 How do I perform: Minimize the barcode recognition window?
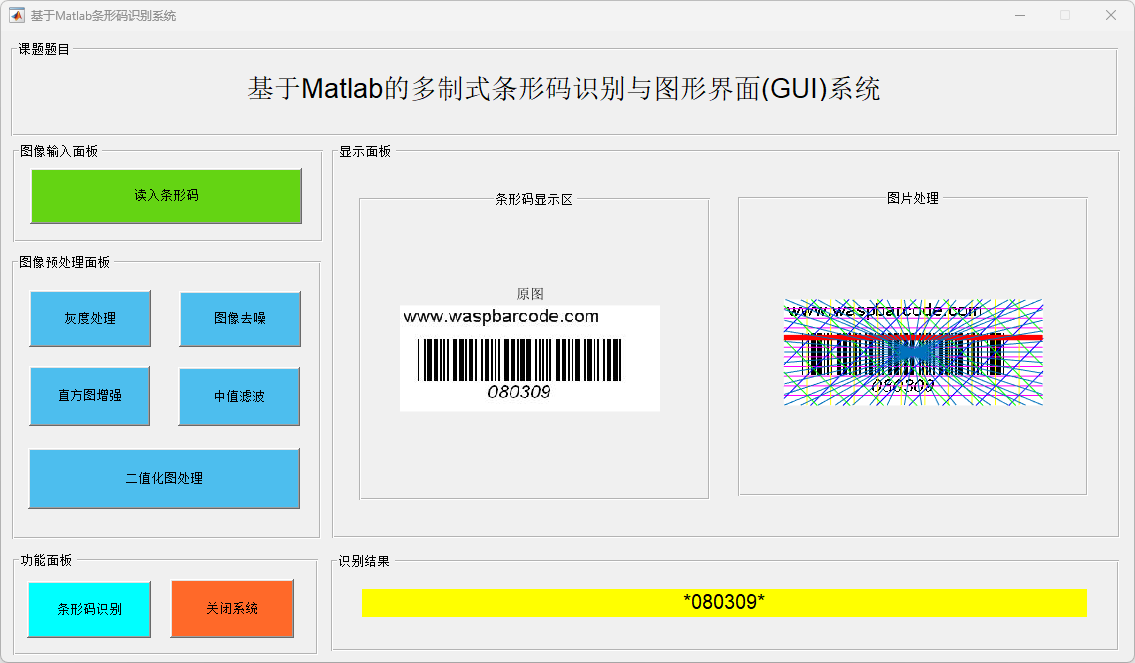[1020, 15]
